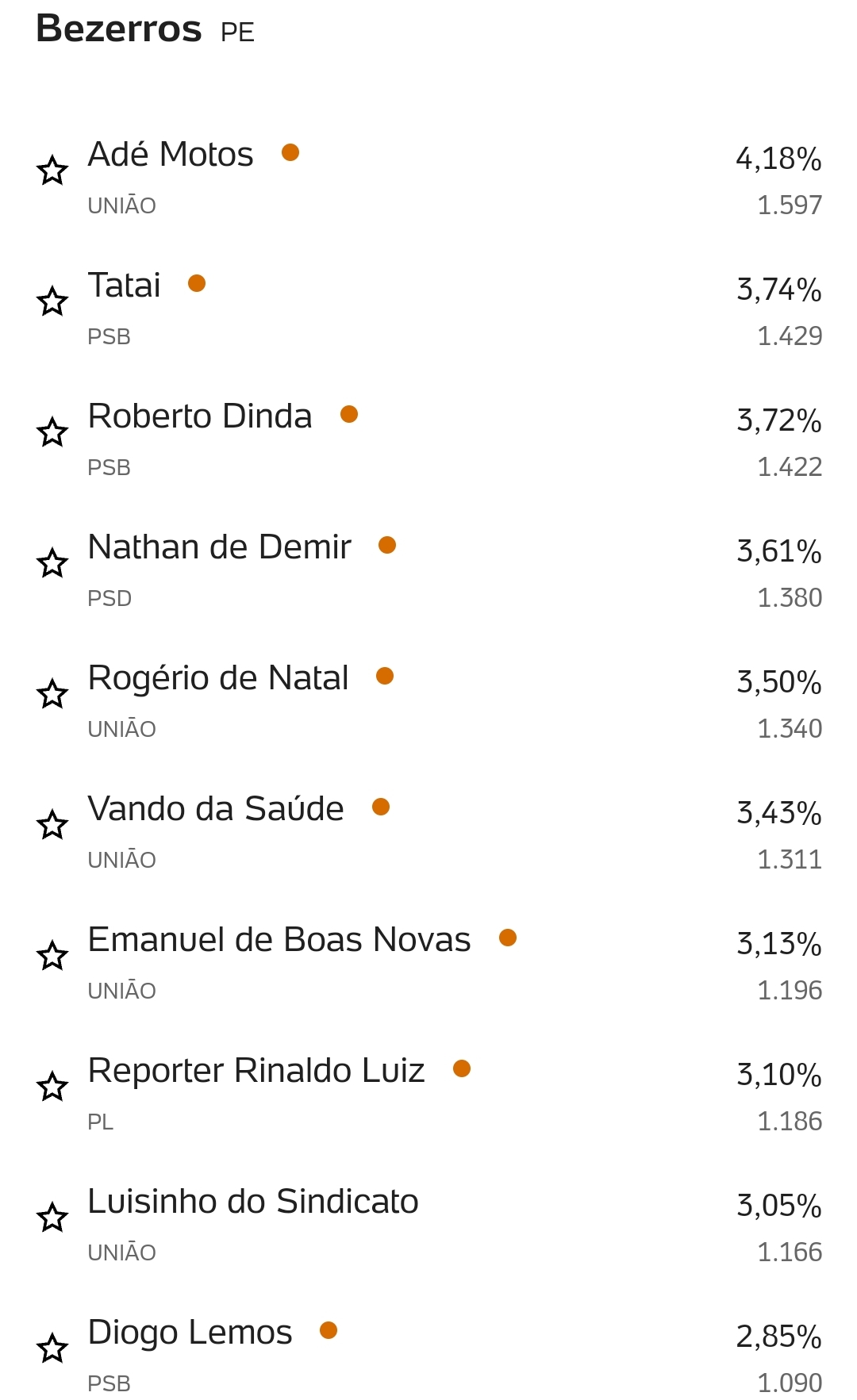The width and height of the screenshot is (857, 1400).
Task: Mark Nathan de Demir as favorite
Action: point(52,563)
